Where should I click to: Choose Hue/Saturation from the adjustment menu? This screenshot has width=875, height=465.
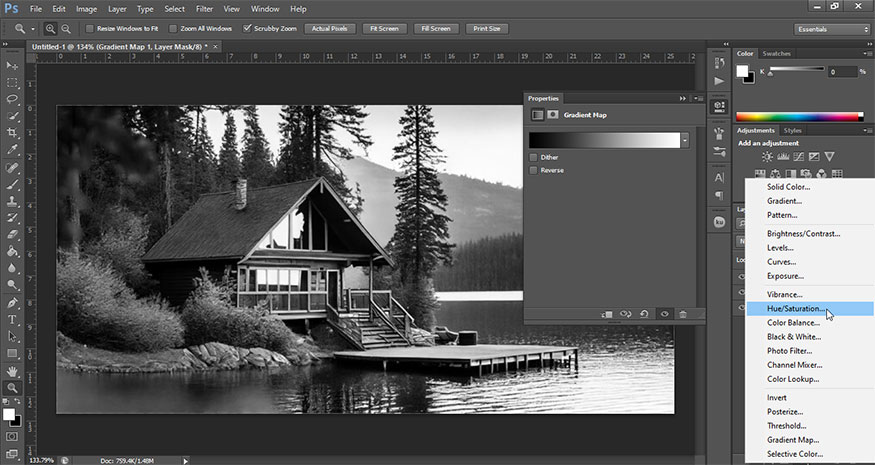(796, 309)
